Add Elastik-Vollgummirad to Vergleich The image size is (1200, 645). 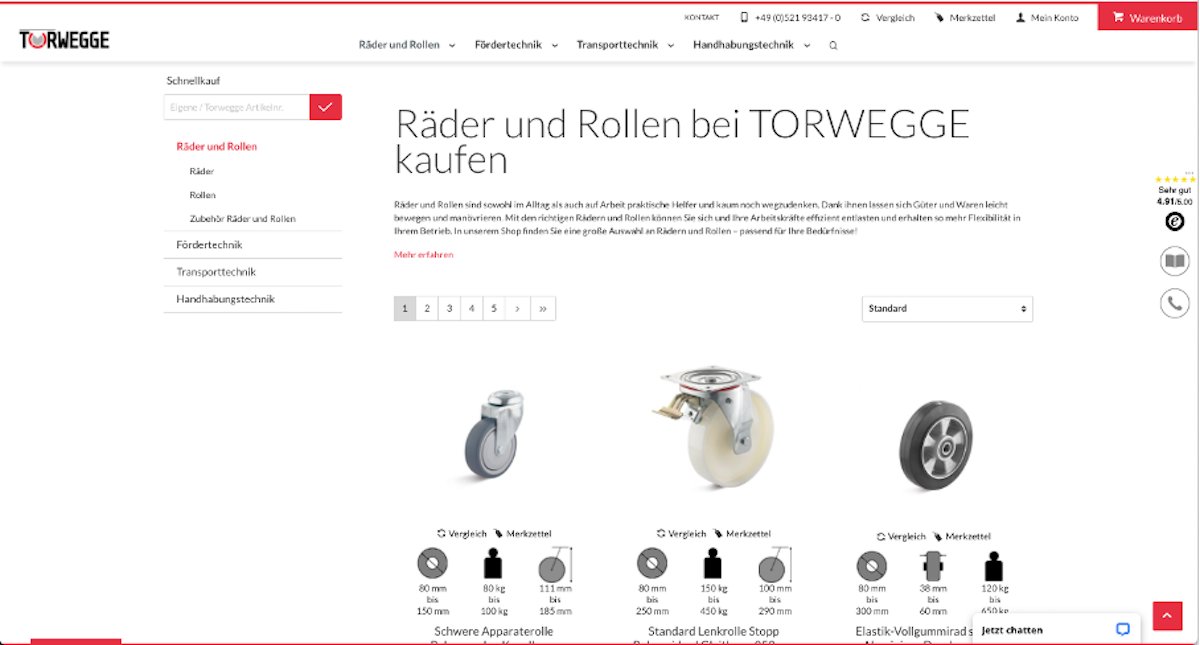click(901, 537)
